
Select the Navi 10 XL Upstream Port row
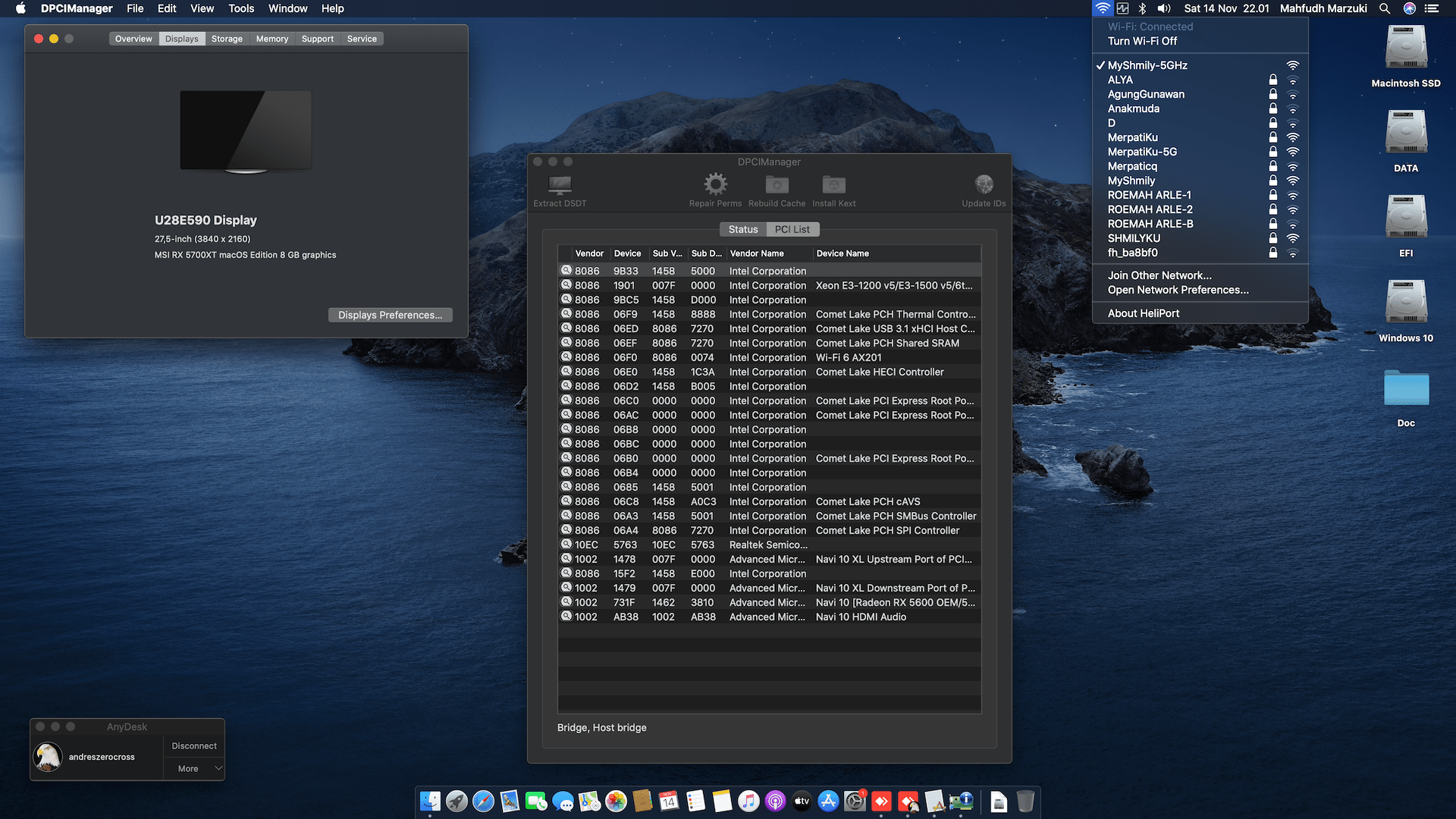pos(769,559)
